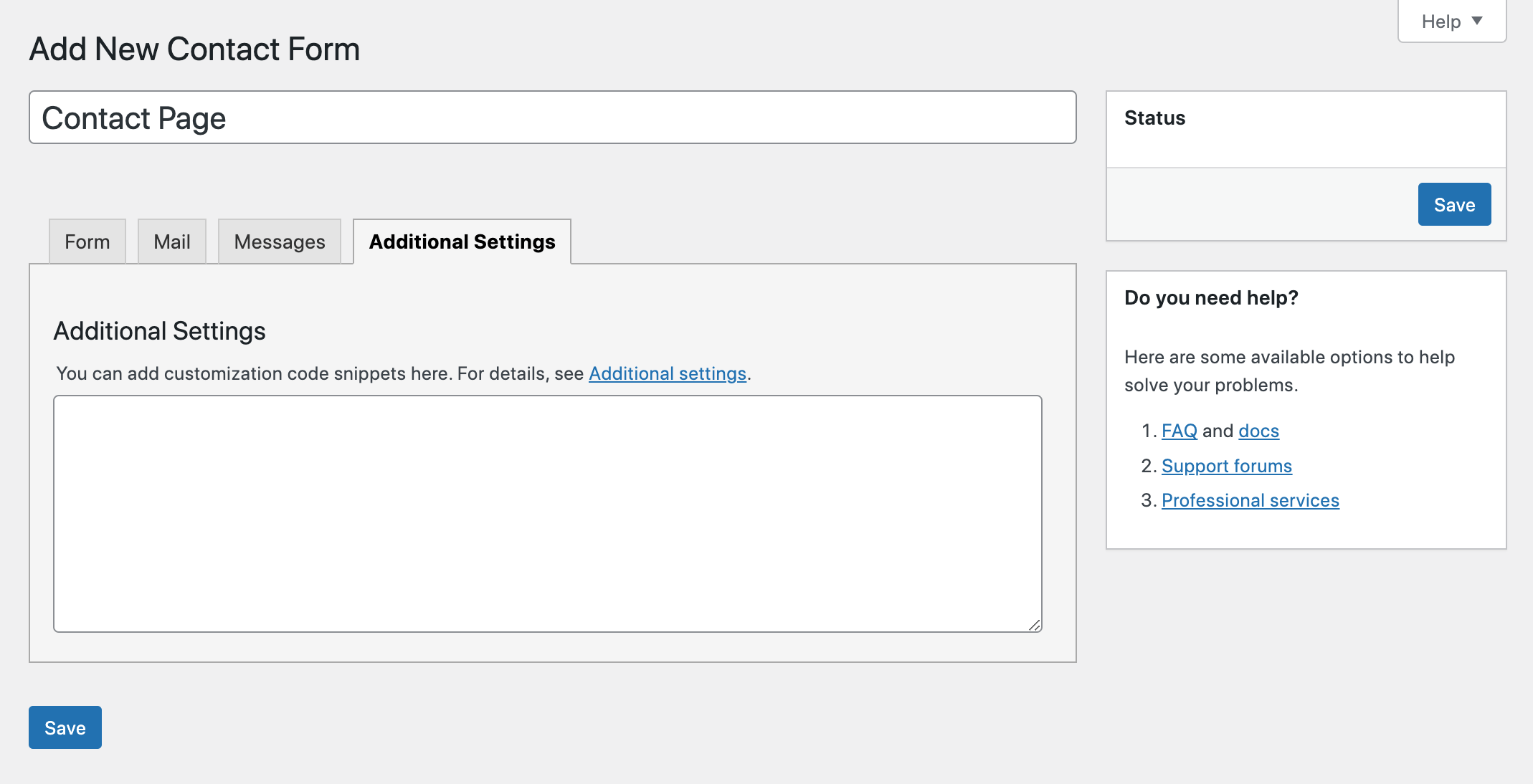Click the Form tab
1533x784 pixels.
(87, 241)
